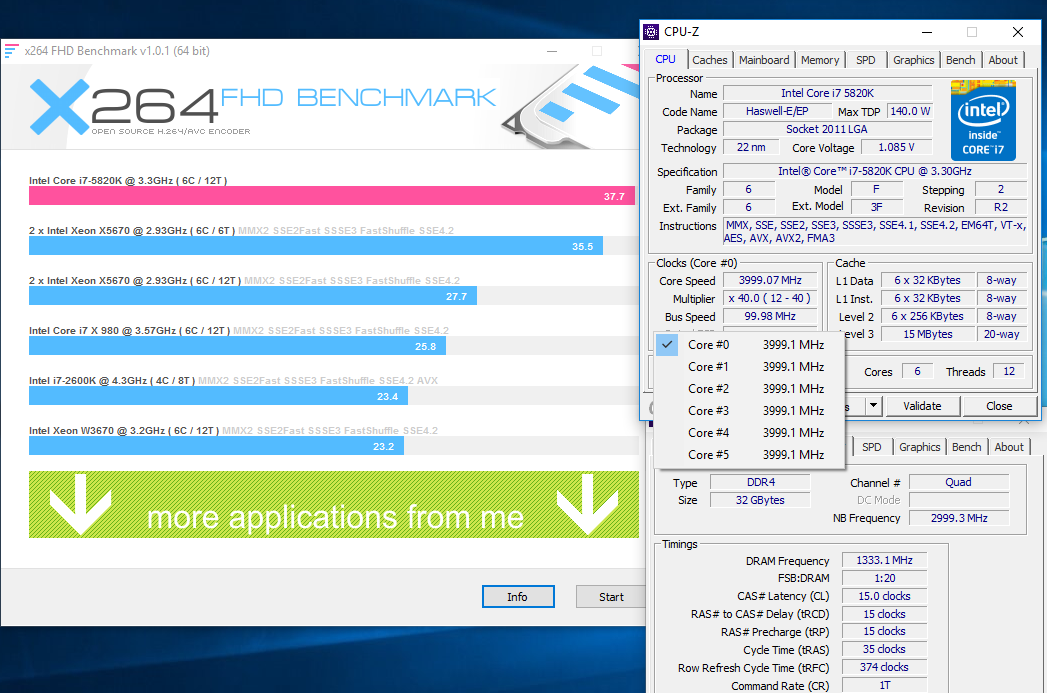Open the Memory tab in front CPU-Z
This screenshot has width=1047, height=693.
coord(820,60)
